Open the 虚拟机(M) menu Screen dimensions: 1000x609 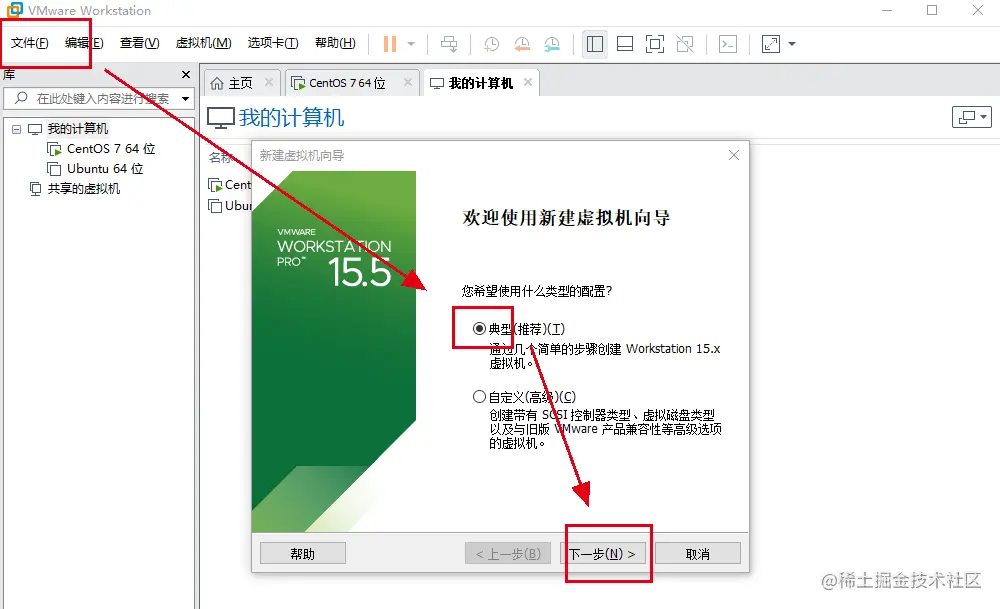[x=203, y=43]
